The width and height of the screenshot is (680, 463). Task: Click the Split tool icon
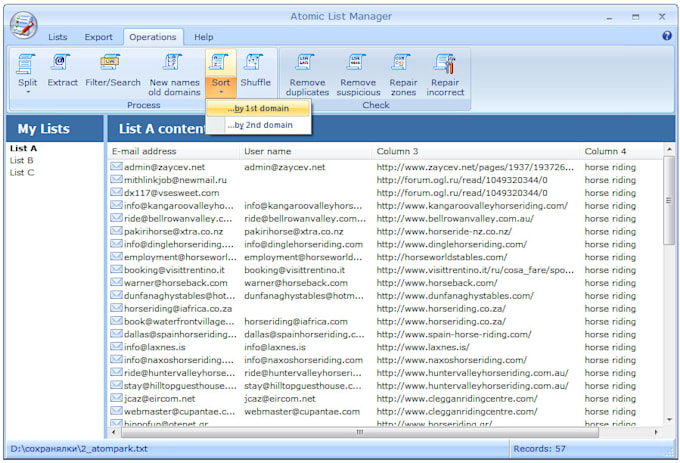click(x=27, y=65)
